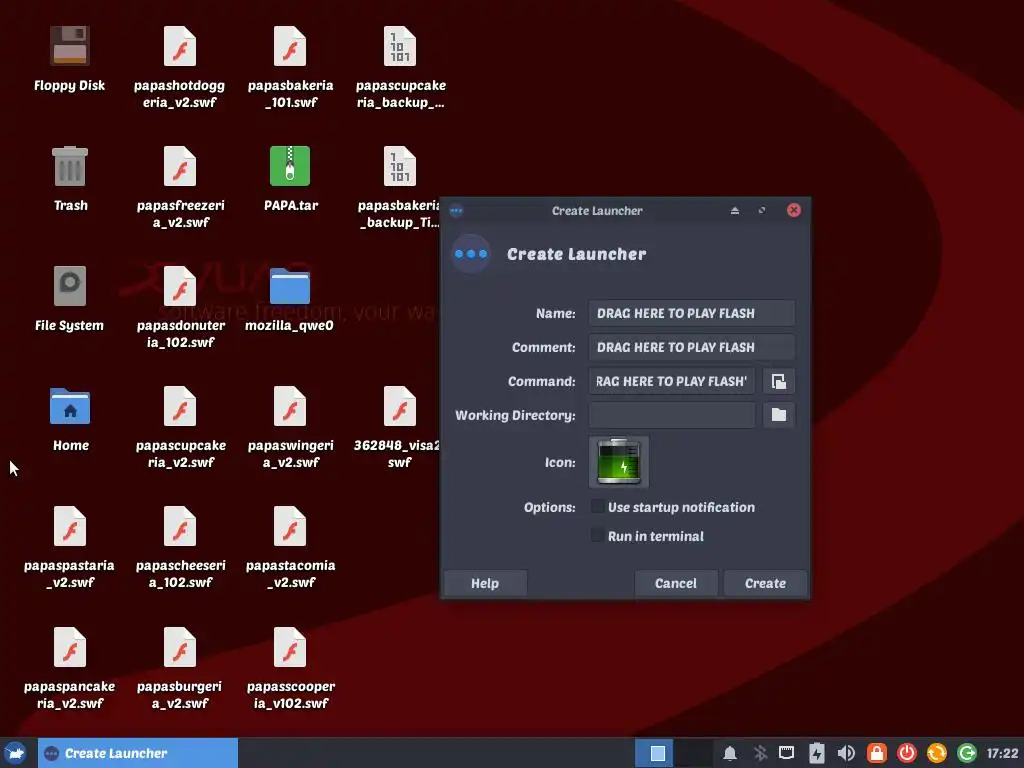Open the Xubuntu applications menu
This screenshot has width=1024, height=768.
[15, 753]
